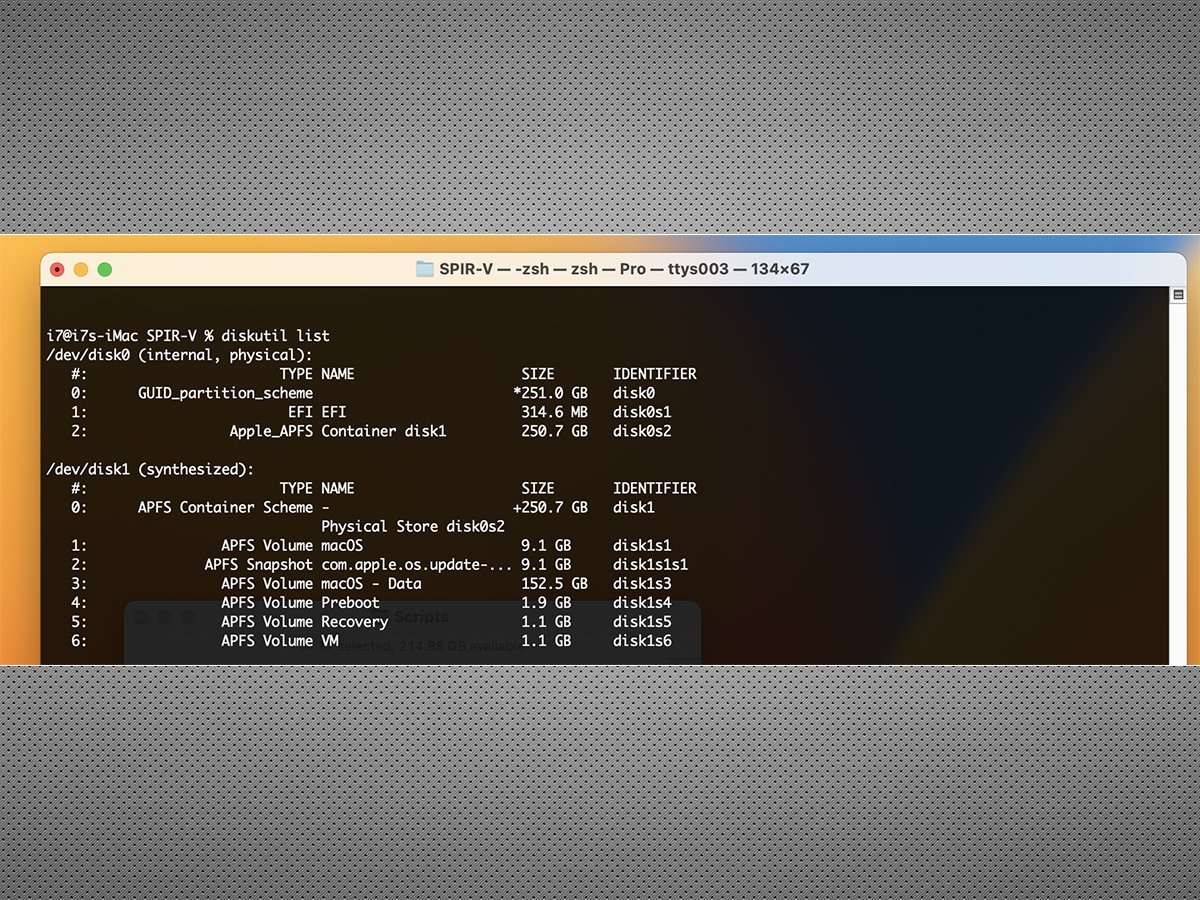Close the Terminal window with red button

point(57,269)
